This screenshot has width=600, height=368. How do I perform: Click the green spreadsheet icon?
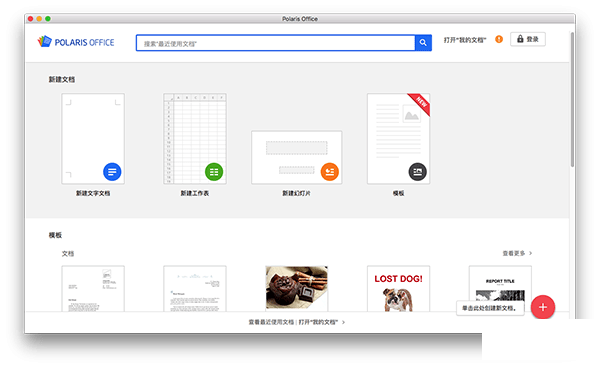coord(214,172)
